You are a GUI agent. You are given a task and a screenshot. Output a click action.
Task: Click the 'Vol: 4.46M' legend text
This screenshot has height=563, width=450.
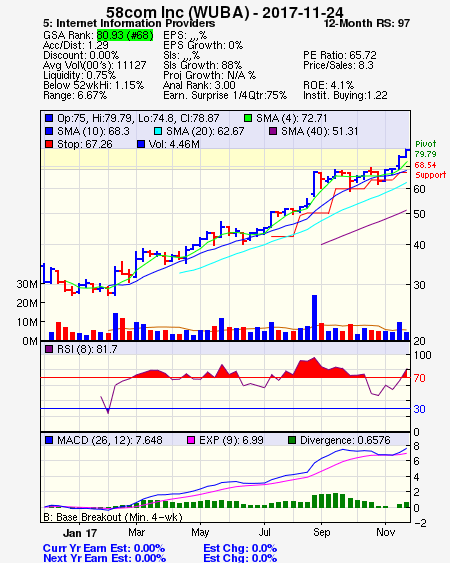tap(174, 144)
